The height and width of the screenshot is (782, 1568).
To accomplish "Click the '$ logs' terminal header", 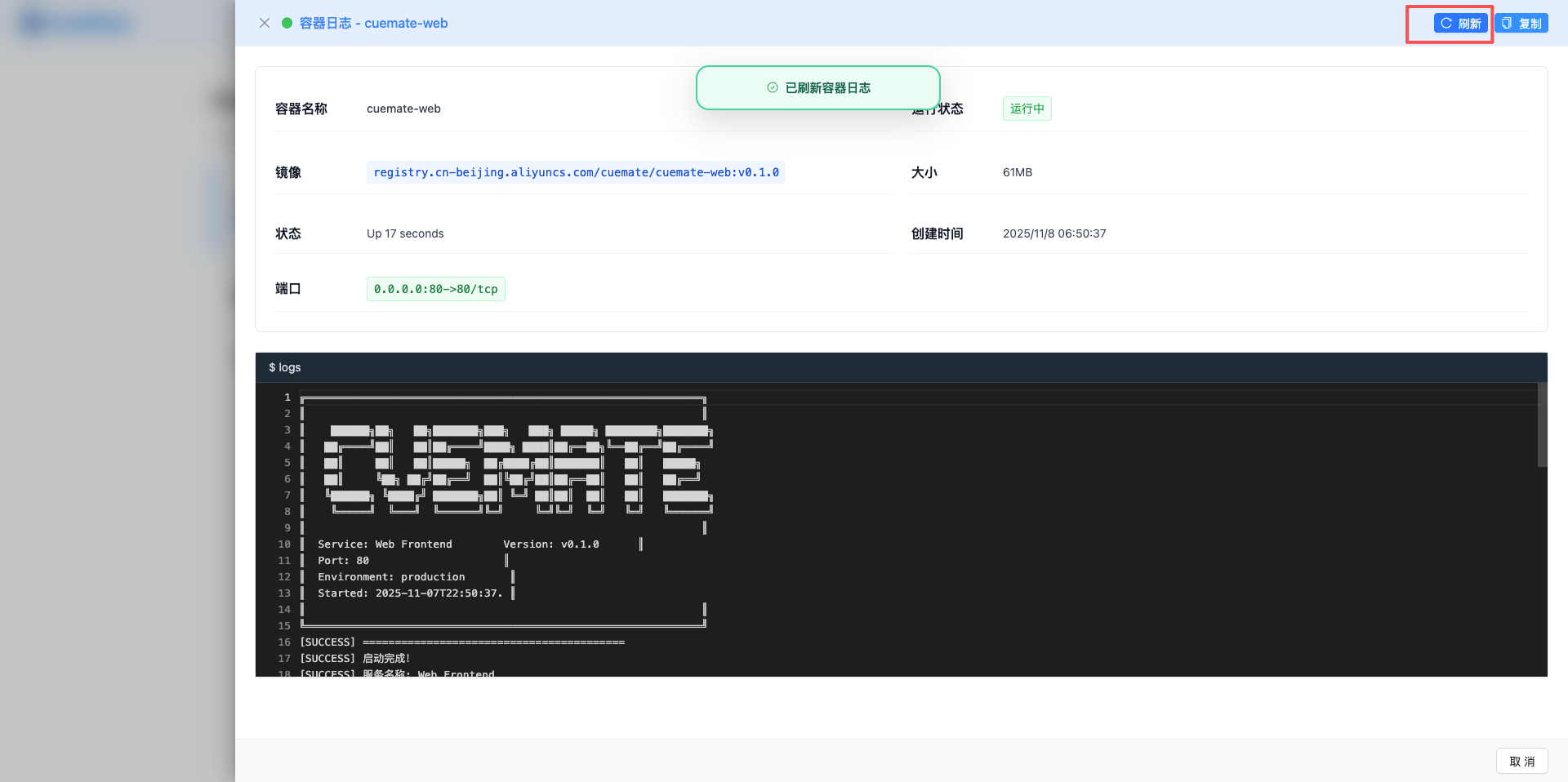I will click(x=285, y=367).
